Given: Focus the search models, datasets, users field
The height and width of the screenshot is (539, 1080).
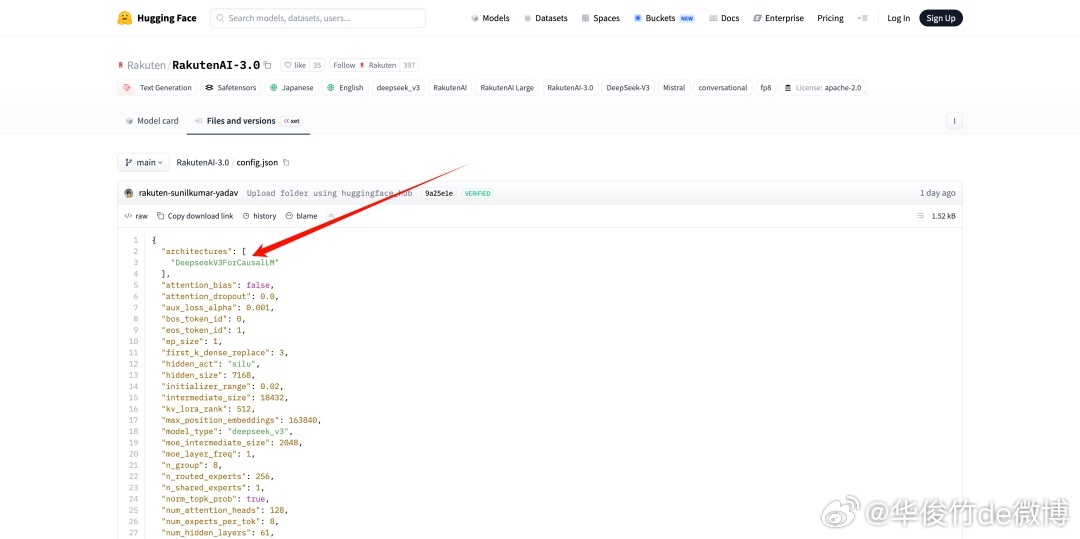Looking at the screenshot, I should pyautogui.click(x=318, y=19).
